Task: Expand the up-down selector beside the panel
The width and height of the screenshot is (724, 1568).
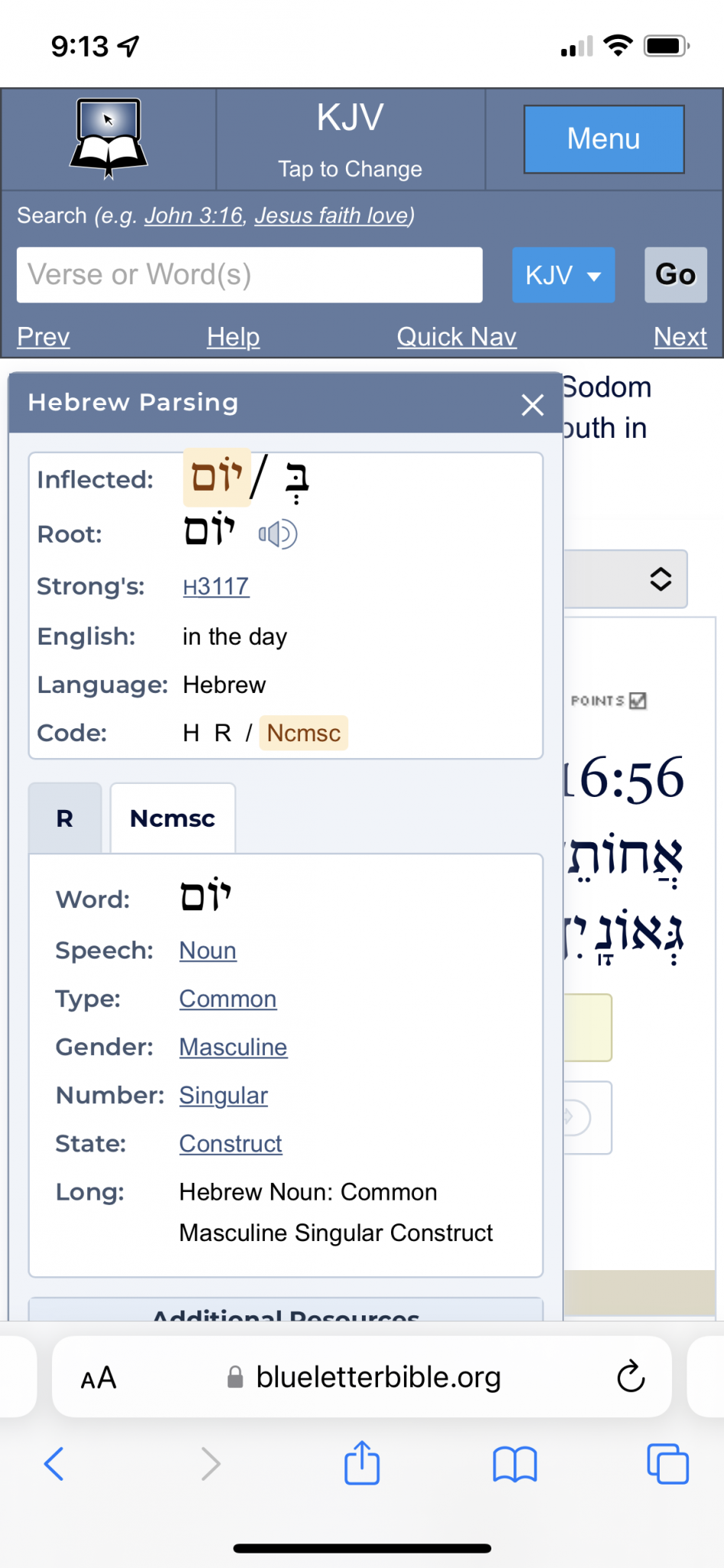Action: pyautogui.click(x=660, y=579)
